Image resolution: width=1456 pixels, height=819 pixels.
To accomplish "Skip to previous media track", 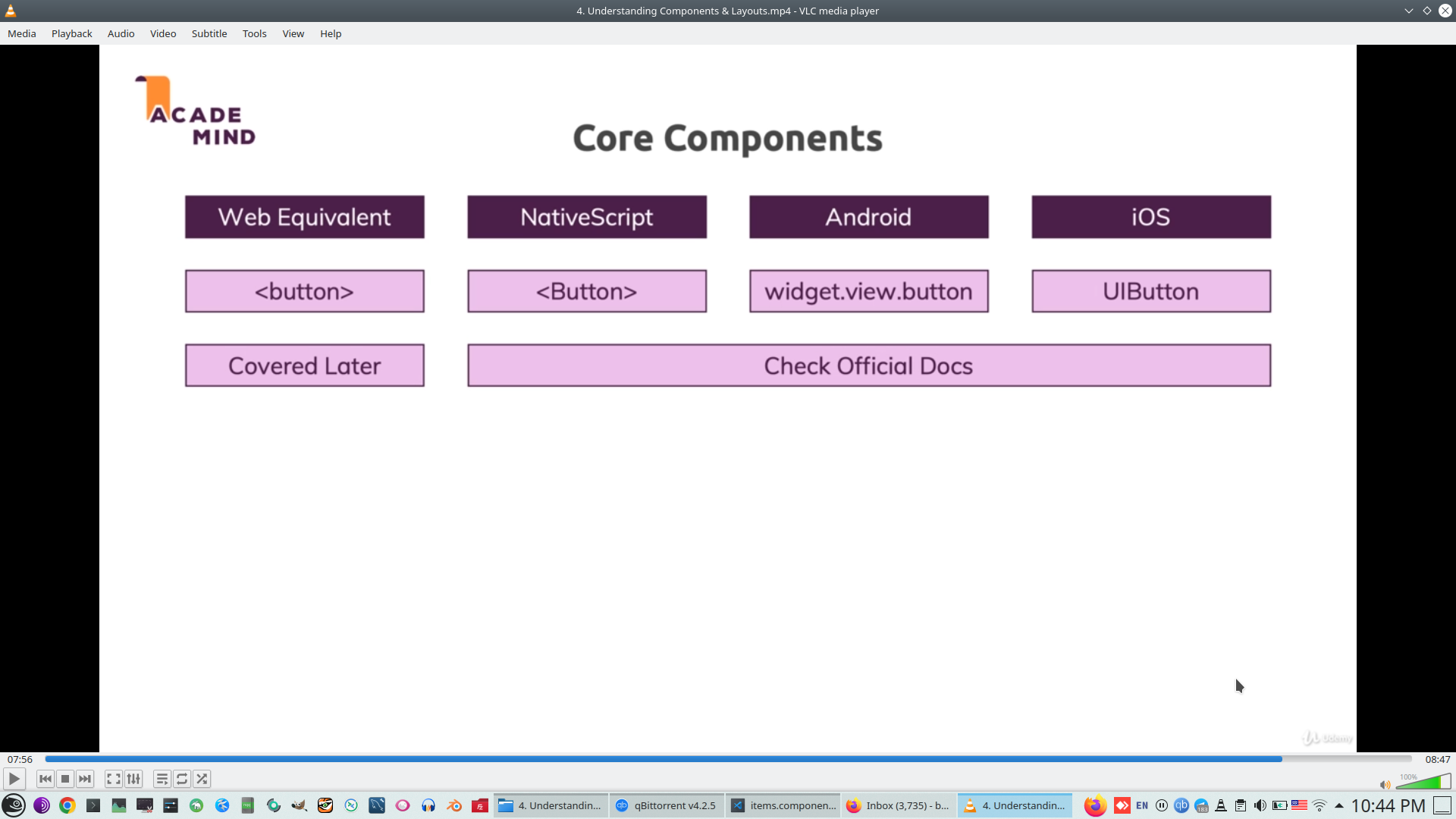I will point(45,779).
